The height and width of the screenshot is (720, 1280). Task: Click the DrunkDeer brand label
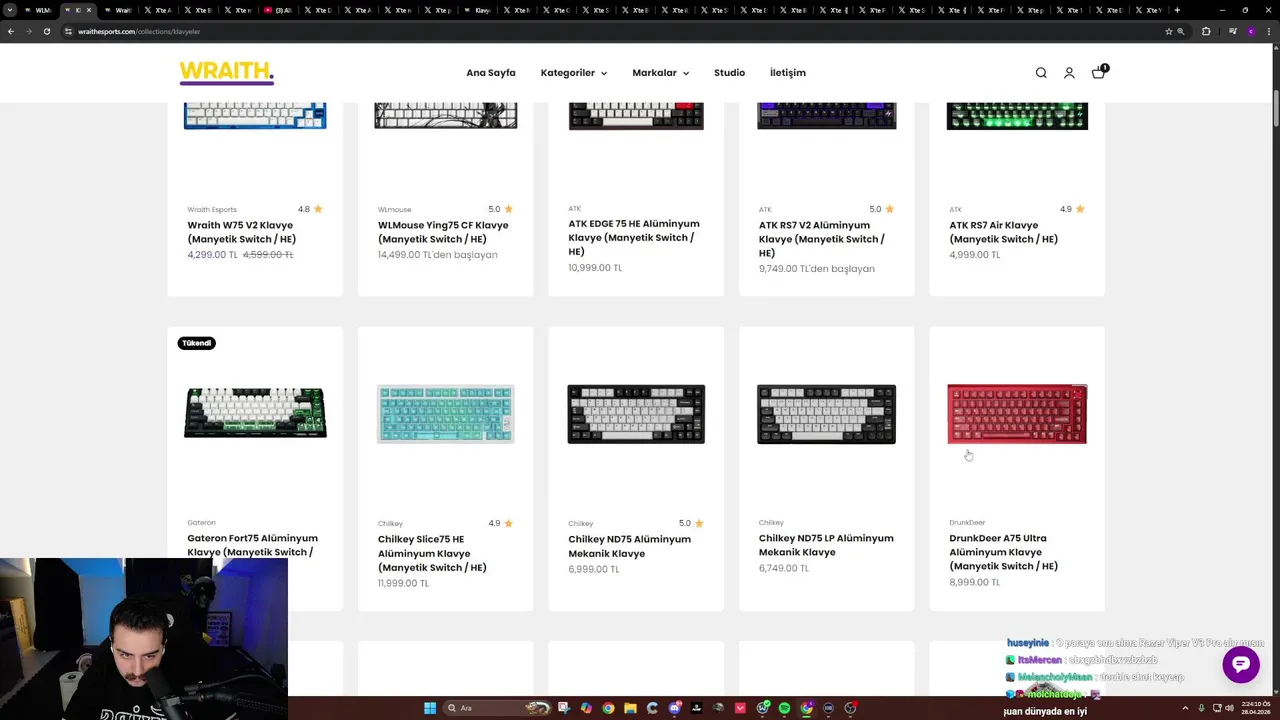967,523
